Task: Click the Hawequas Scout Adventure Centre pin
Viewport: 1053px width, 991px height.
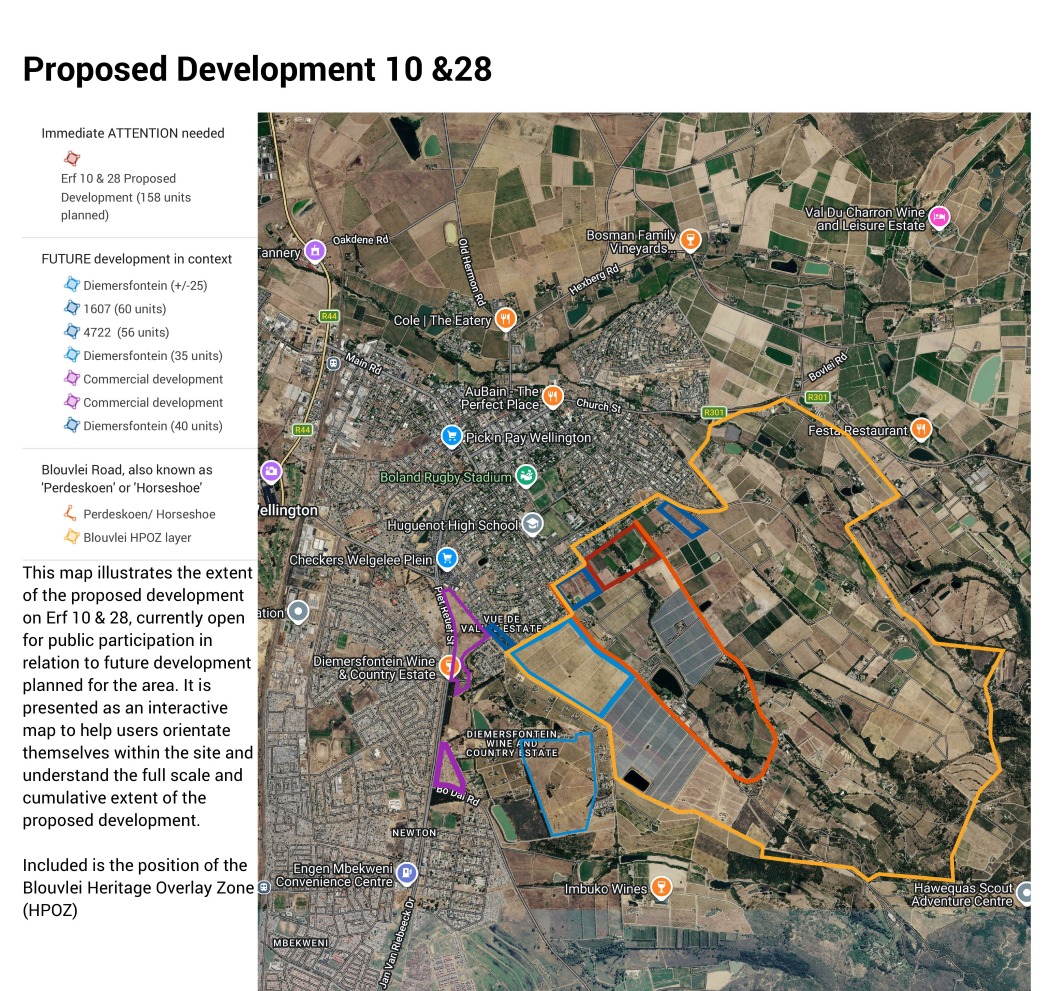Action: point(1023,892)
